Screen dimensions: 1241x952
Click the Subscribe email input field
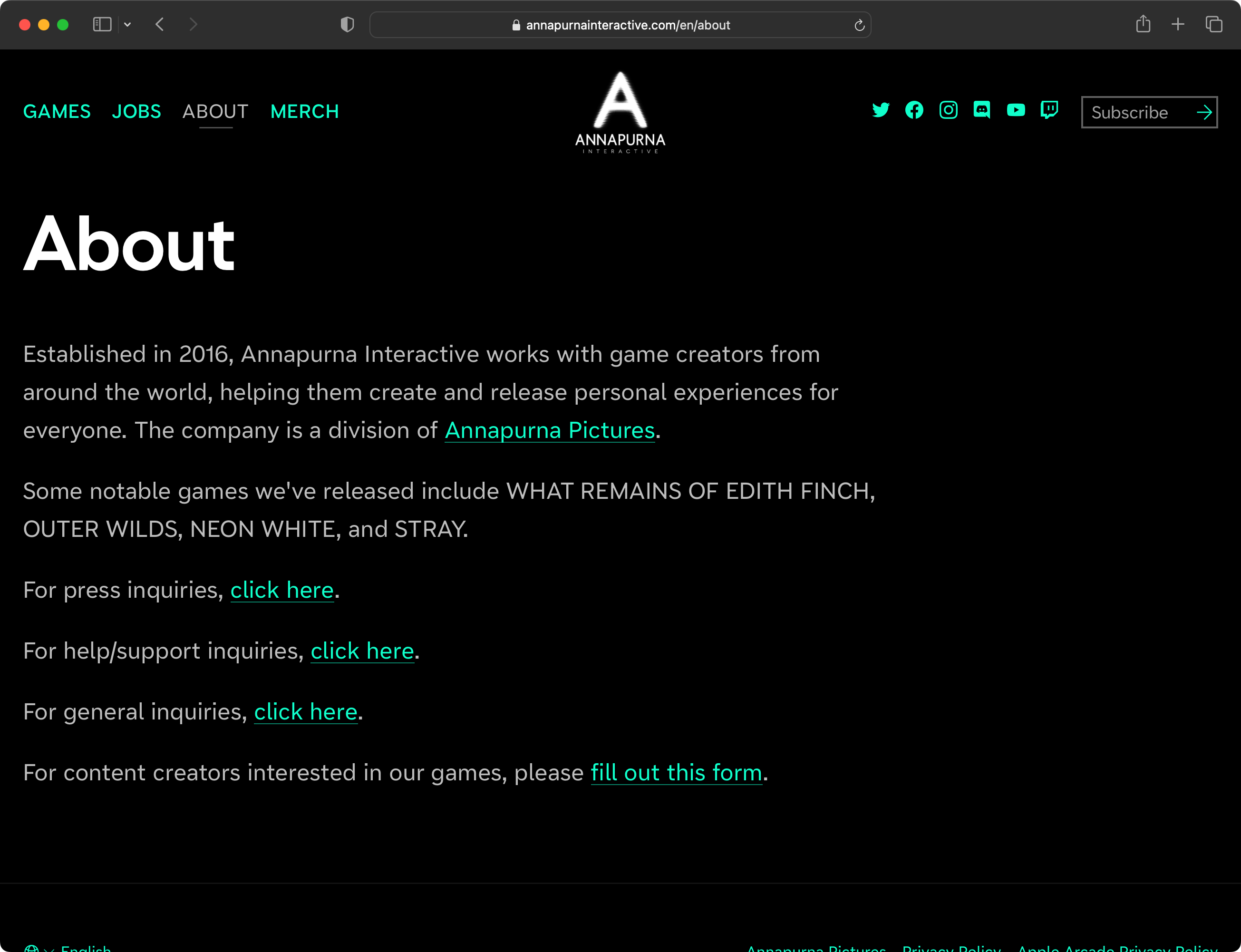(x=1136, y=112)
